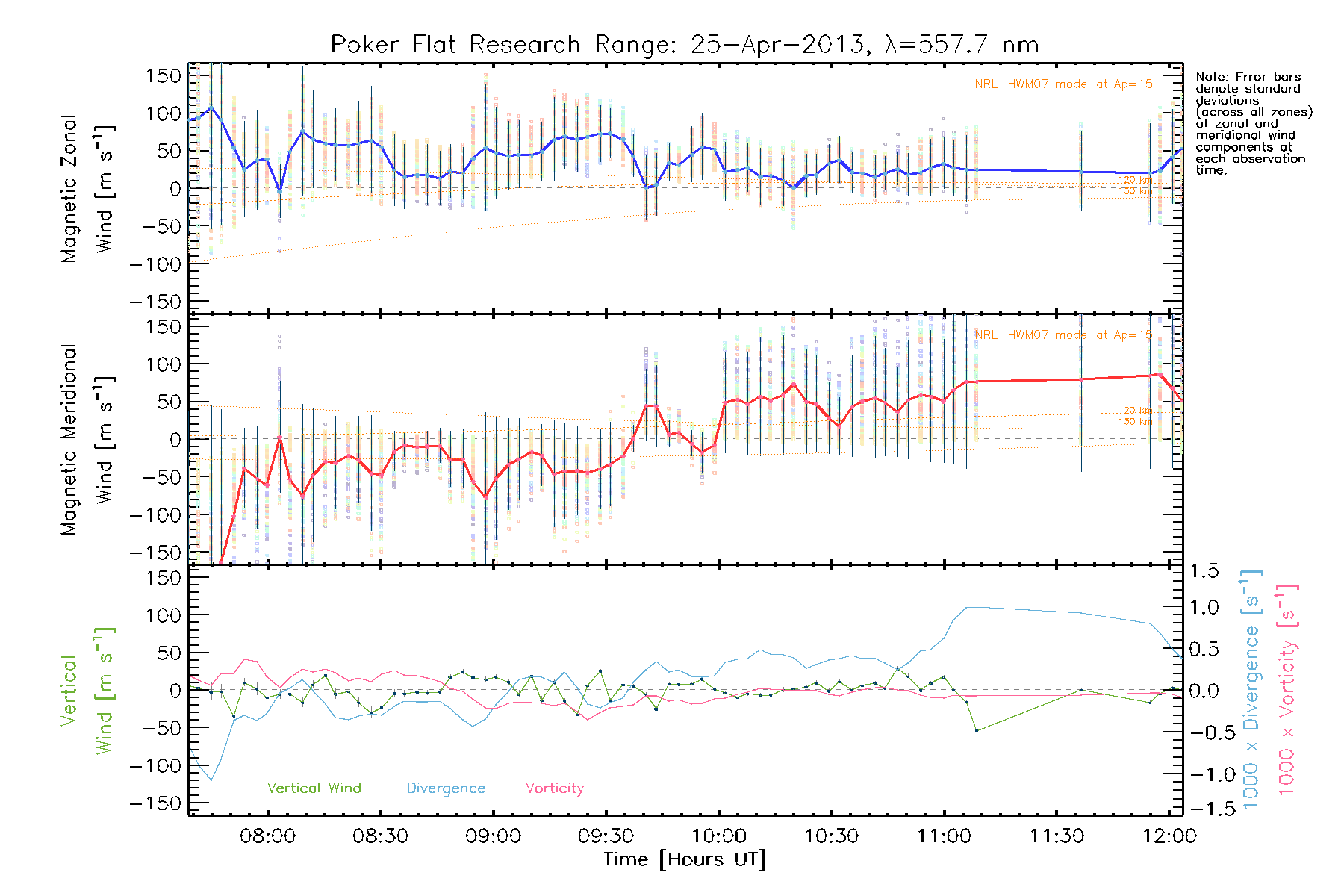Click the Time [Hours UT] axis title
This screenshot has height=896, width=1344.
(685, 859)
